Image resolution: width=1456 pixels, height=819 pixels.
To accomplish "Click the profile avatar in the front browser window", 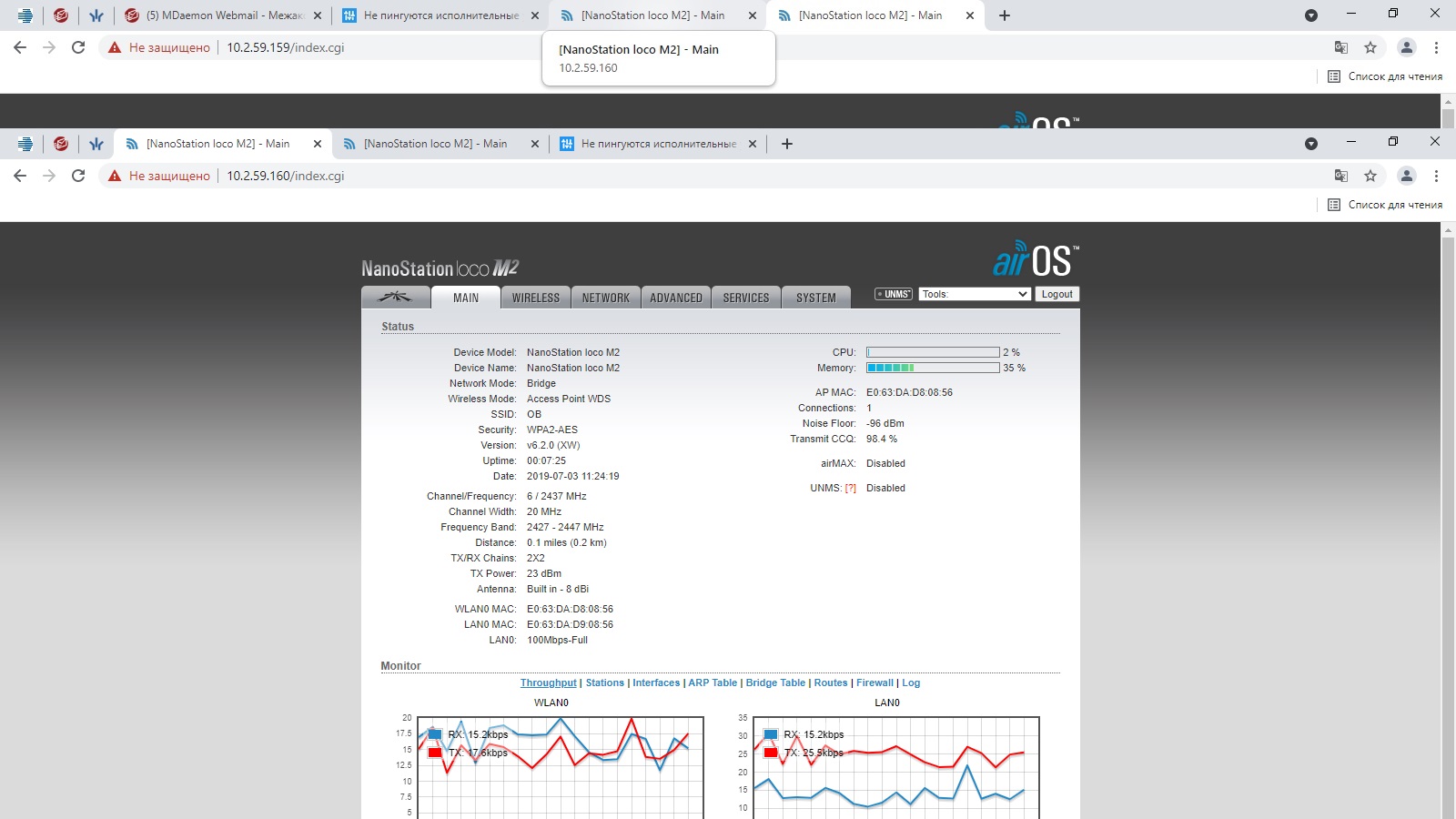I will 1406,176.
